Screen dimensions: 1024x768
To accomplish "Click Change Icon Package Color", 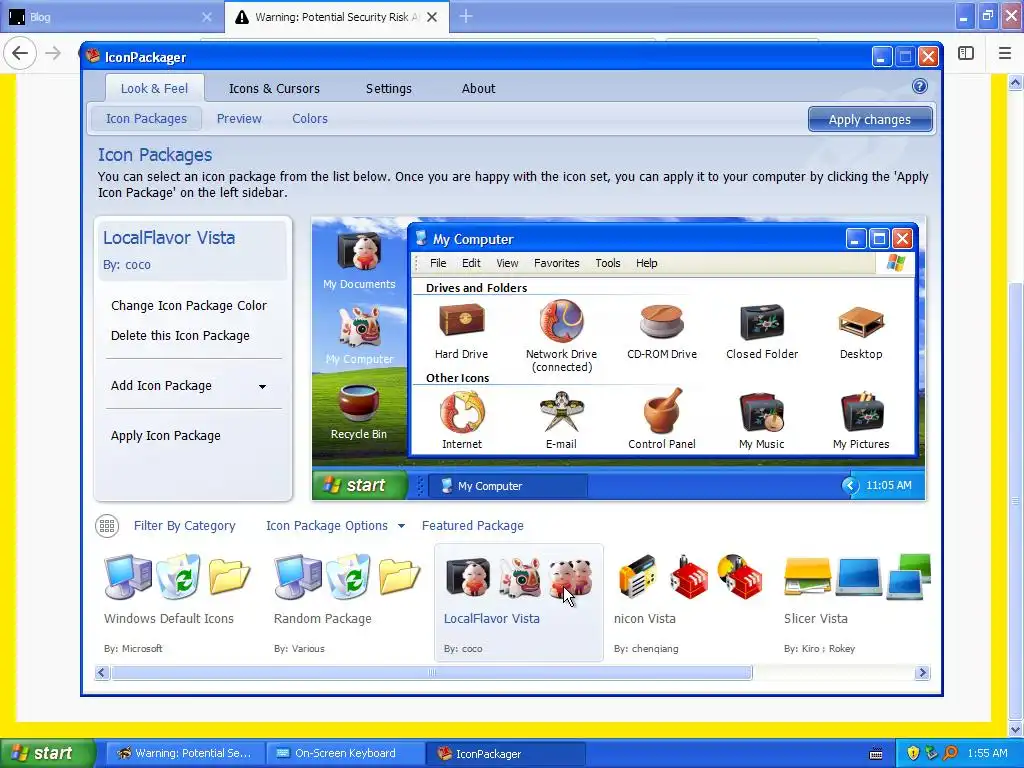I will click(x=189, y=306).
